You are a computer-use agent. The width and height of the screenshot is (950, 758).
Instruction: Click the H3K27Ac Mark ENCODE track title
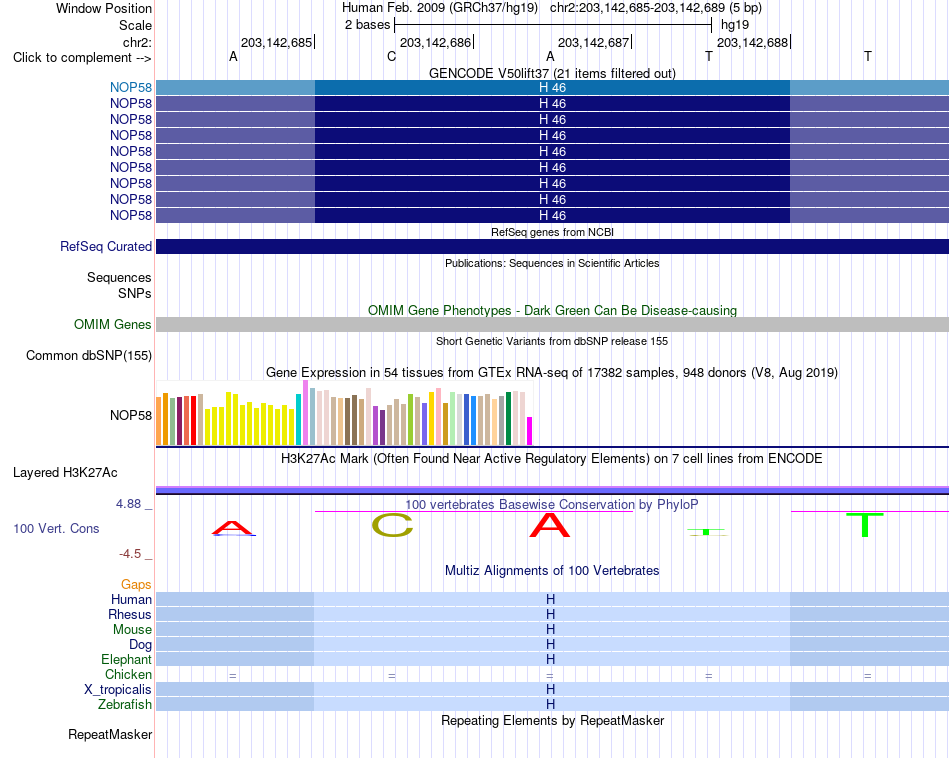coord(552,459)
